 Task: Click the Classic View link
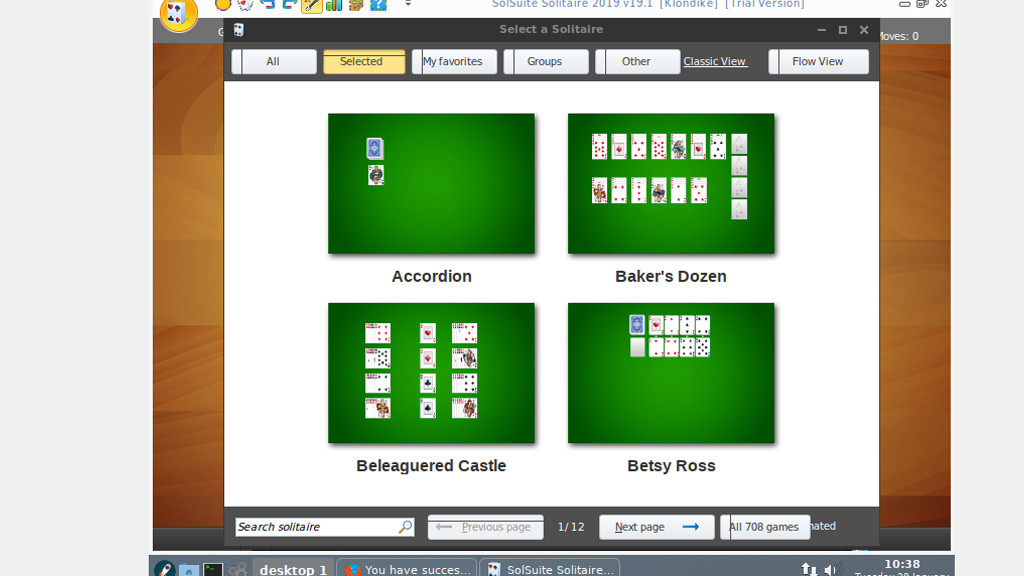(x=714, y=62)
